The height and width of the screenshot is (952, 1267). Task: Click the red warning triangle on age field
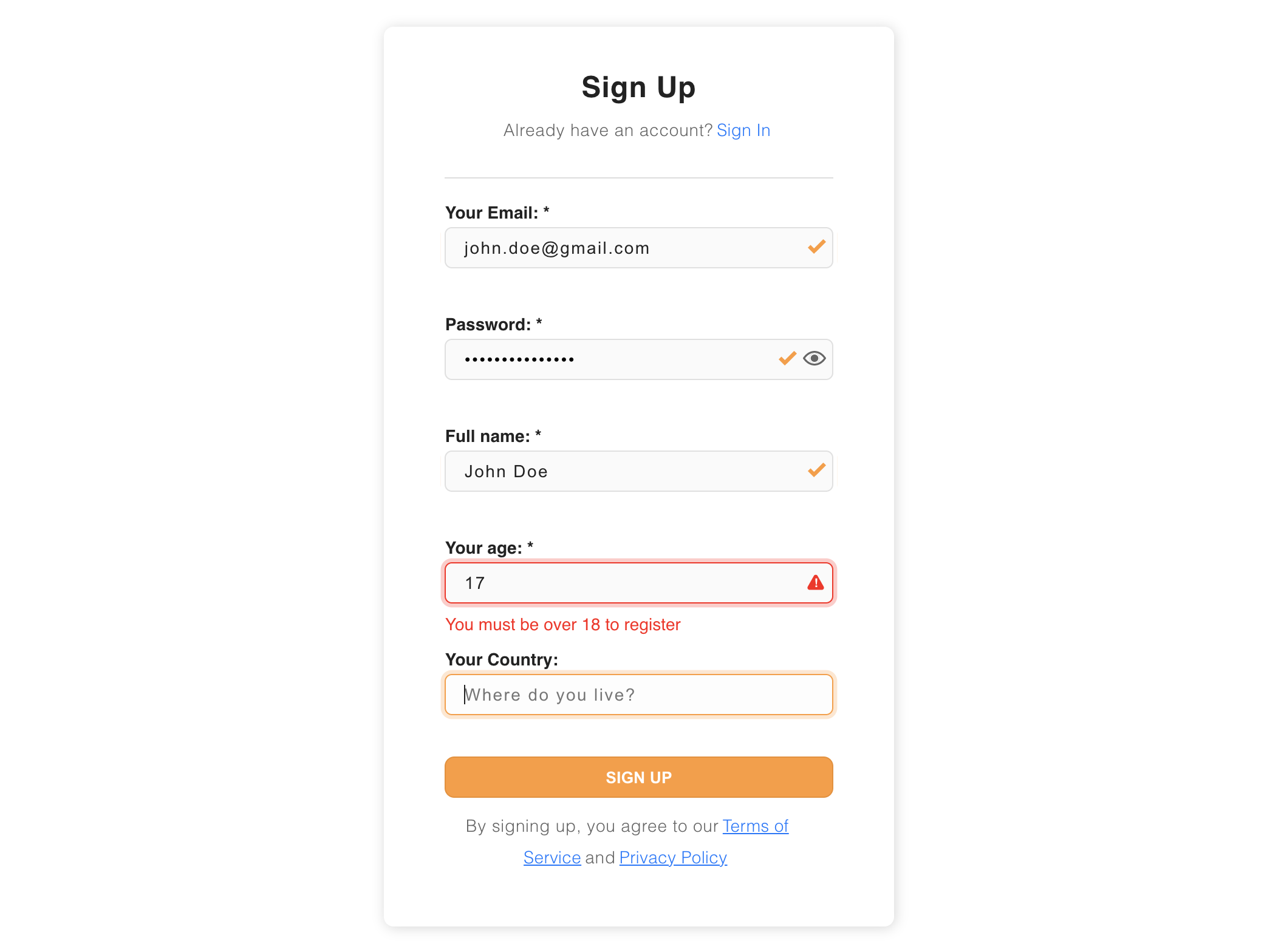[815, 583]
